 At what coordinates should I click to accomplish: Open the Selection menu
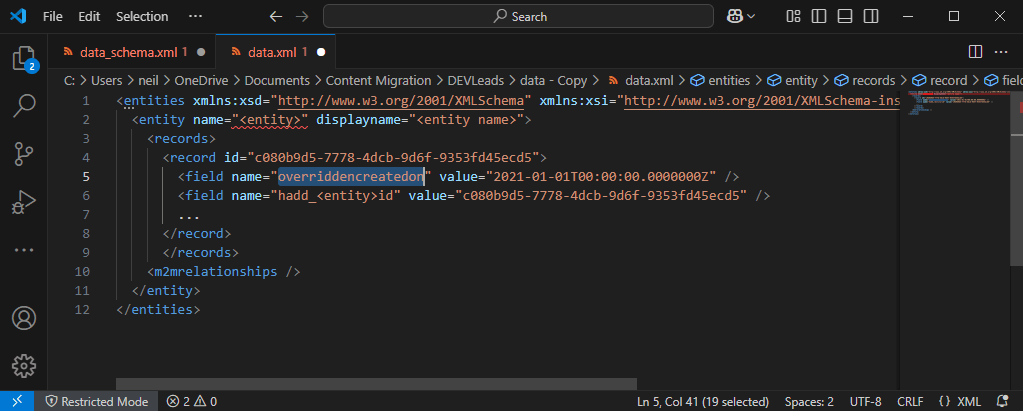142,17
